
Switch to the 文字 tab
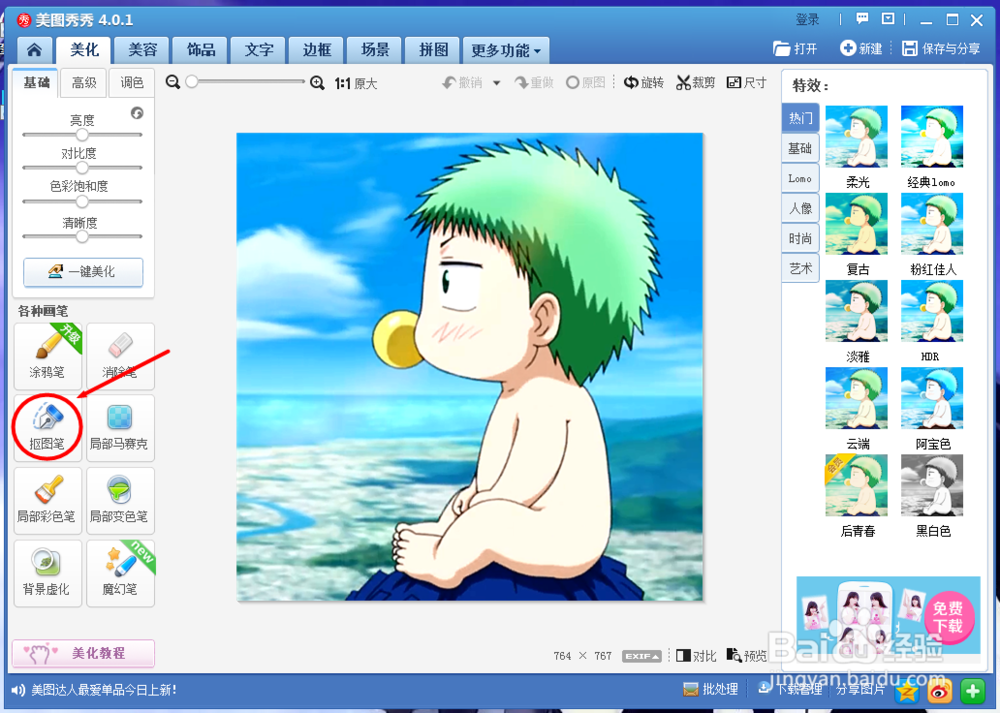point(259,50)
